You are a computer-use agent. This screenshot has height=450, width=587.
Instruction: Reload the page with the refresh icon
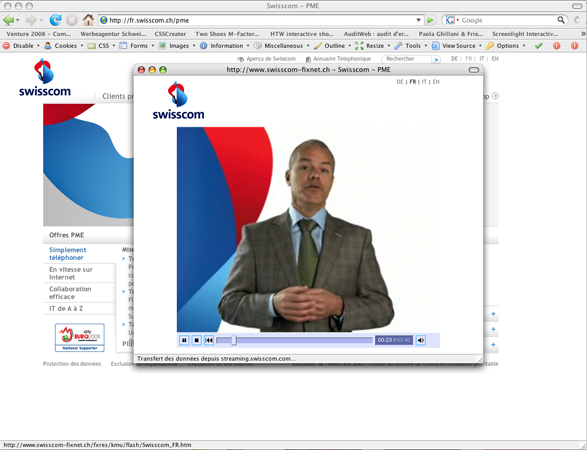[55, 20]
